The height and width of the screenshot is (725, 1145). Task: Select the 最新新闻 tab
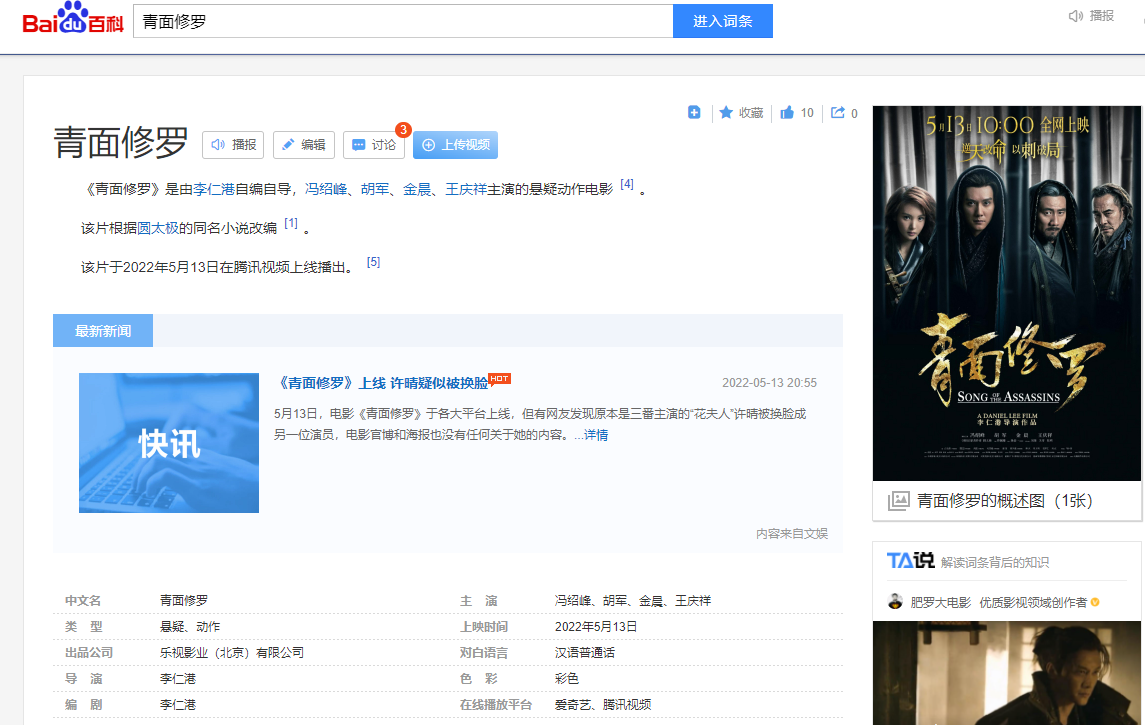[x=103, y=331]
